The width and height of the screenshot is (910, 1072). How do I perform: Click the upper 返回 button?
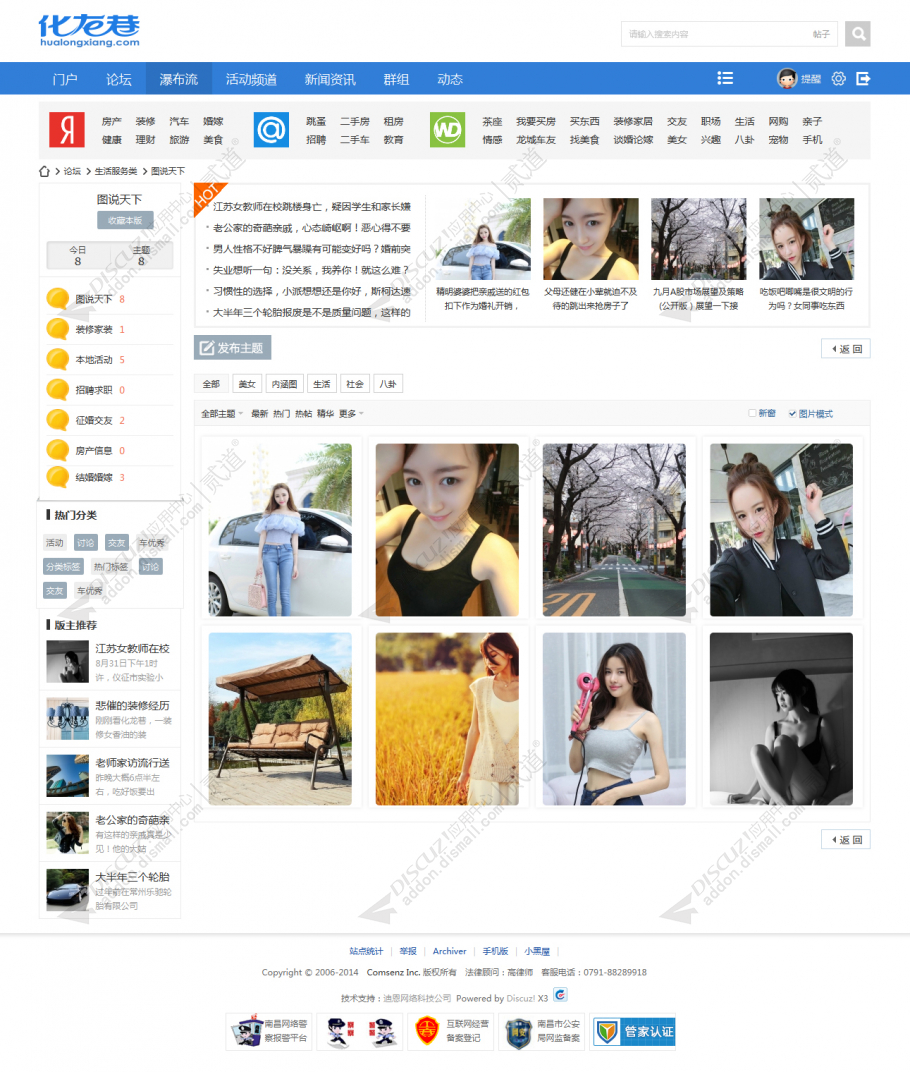846,349
